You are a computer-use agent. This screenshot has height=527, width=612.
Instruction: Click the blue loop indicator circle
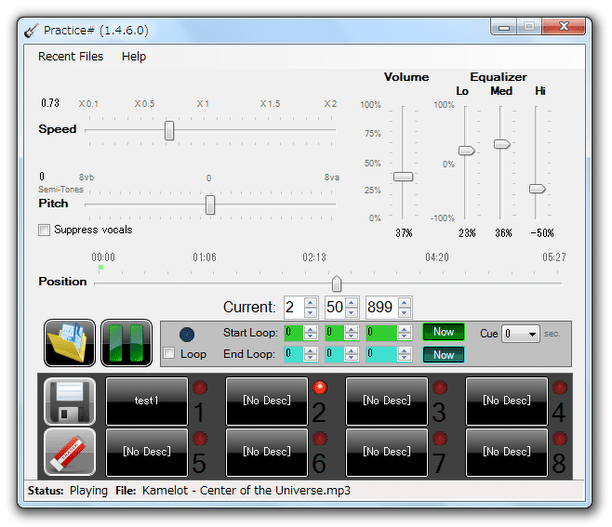(x=187, y=334)
